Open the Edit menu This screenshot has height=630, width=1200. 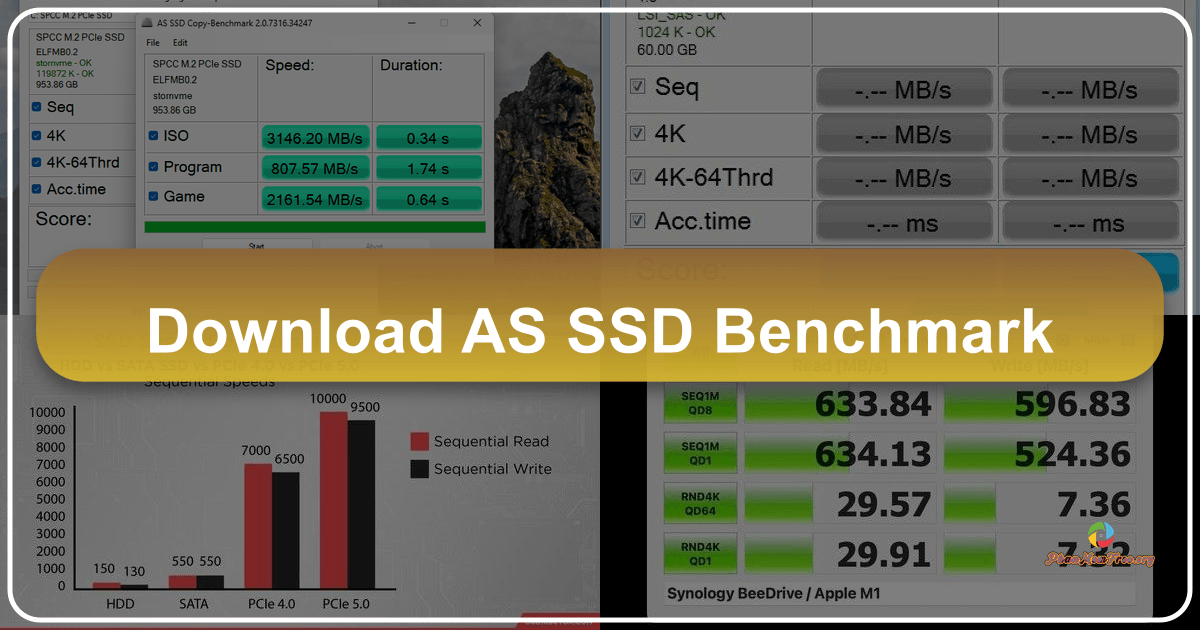pos(180,43)
